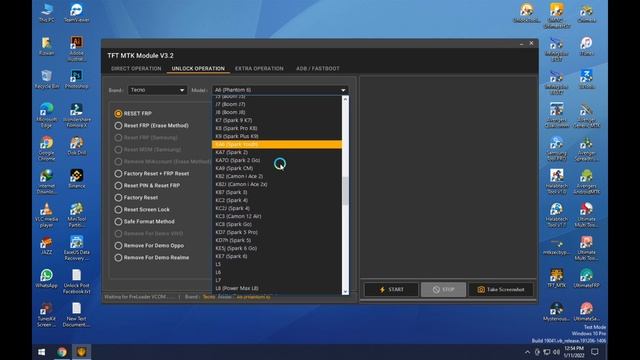Select Remove For Demo Oppo
The height and width of the screenshot is (360, 640).
[x=149, y=246]
